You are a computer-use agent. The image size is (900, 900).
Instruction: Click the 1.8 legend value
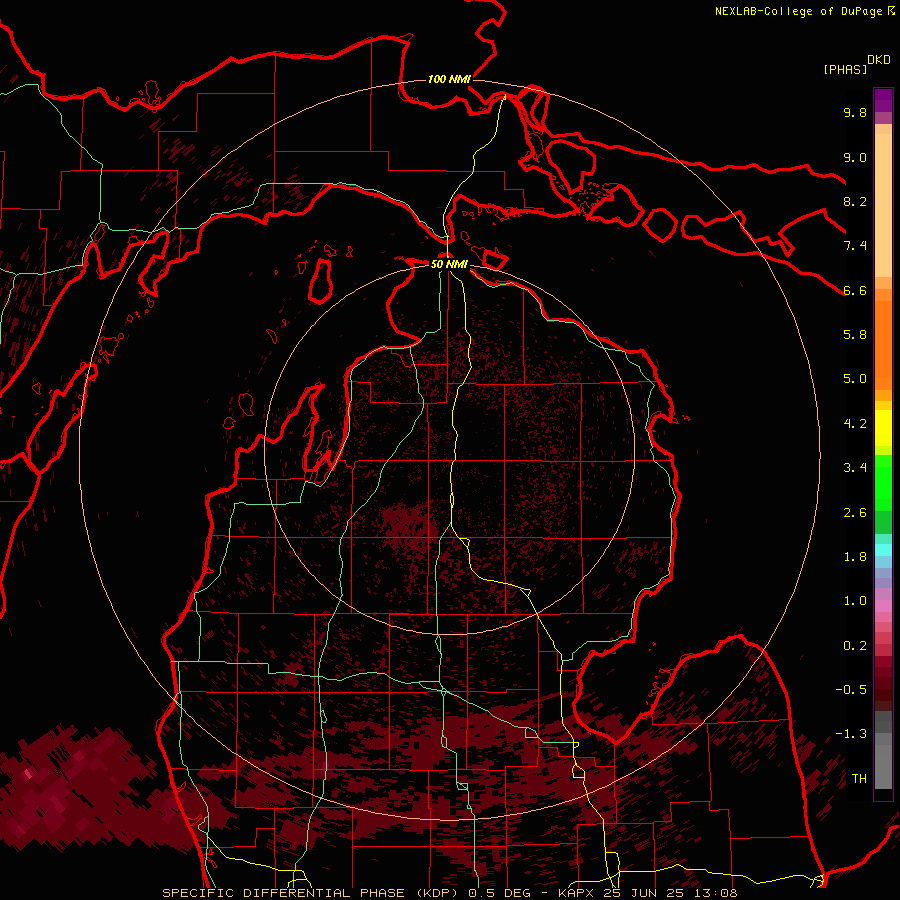(x=855, y=557)
